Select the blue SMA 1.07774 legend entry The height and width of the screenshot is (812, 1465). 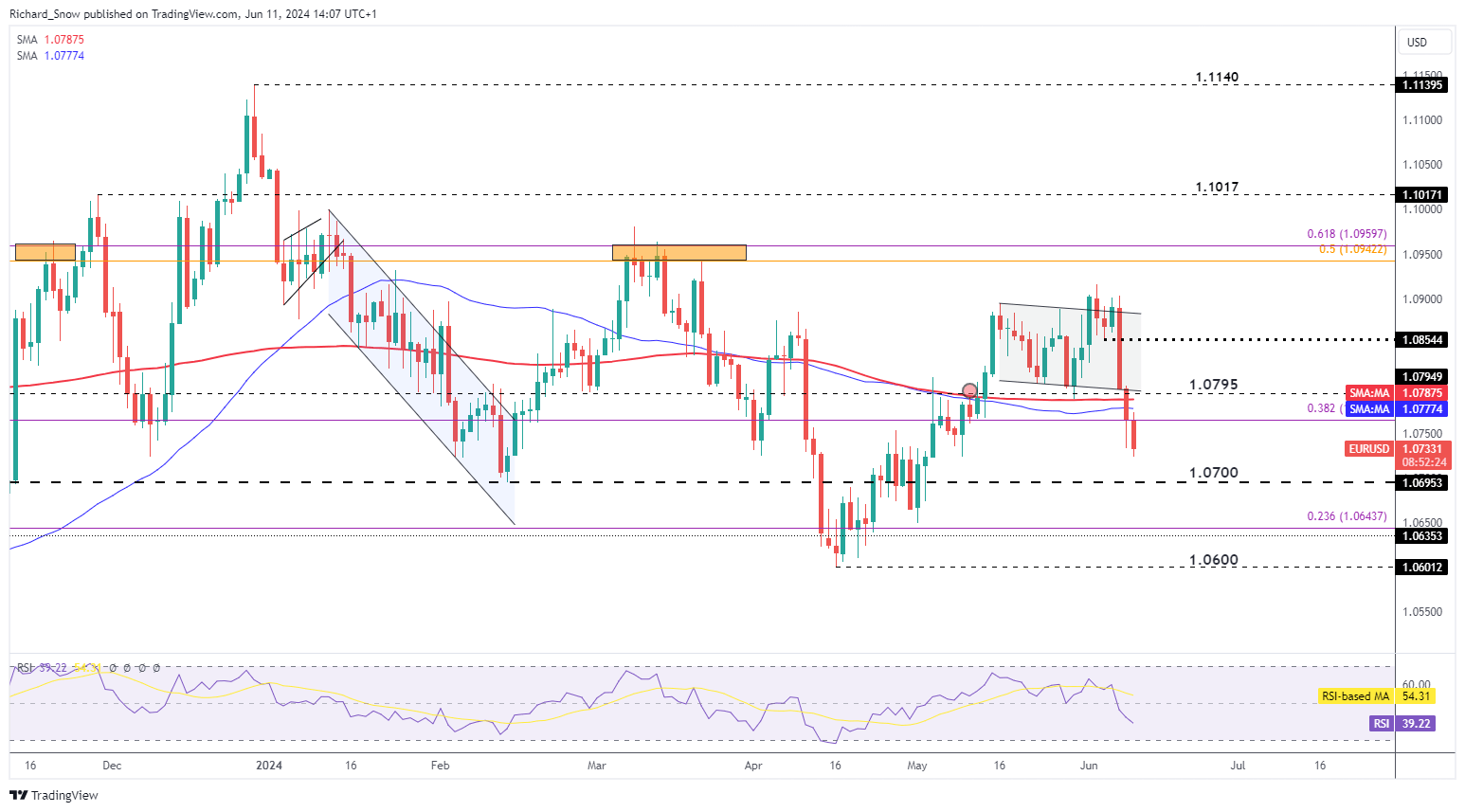50,56
